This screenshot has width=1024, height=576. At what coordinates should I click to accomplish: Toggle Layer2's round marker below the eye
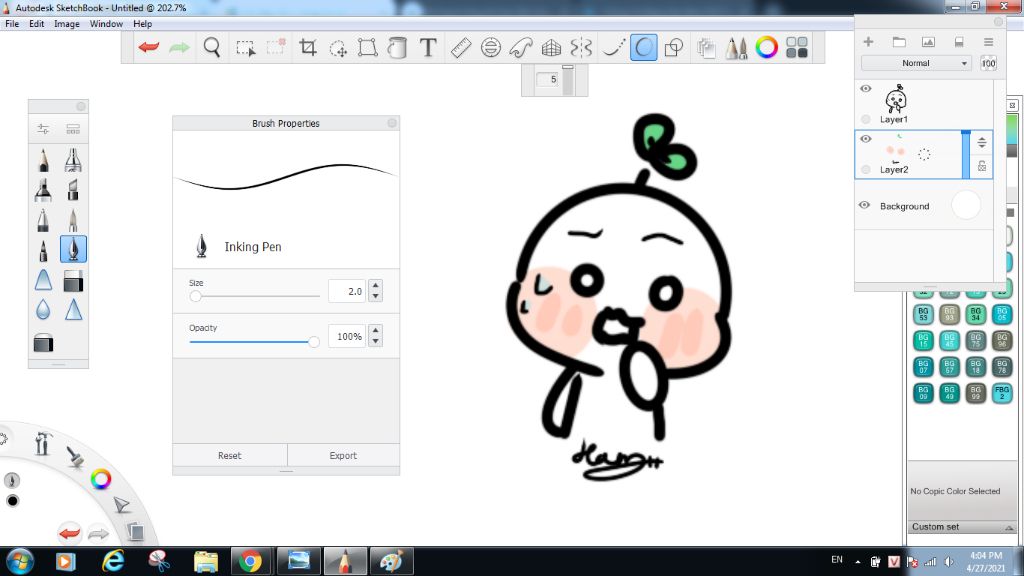point(866,170)
